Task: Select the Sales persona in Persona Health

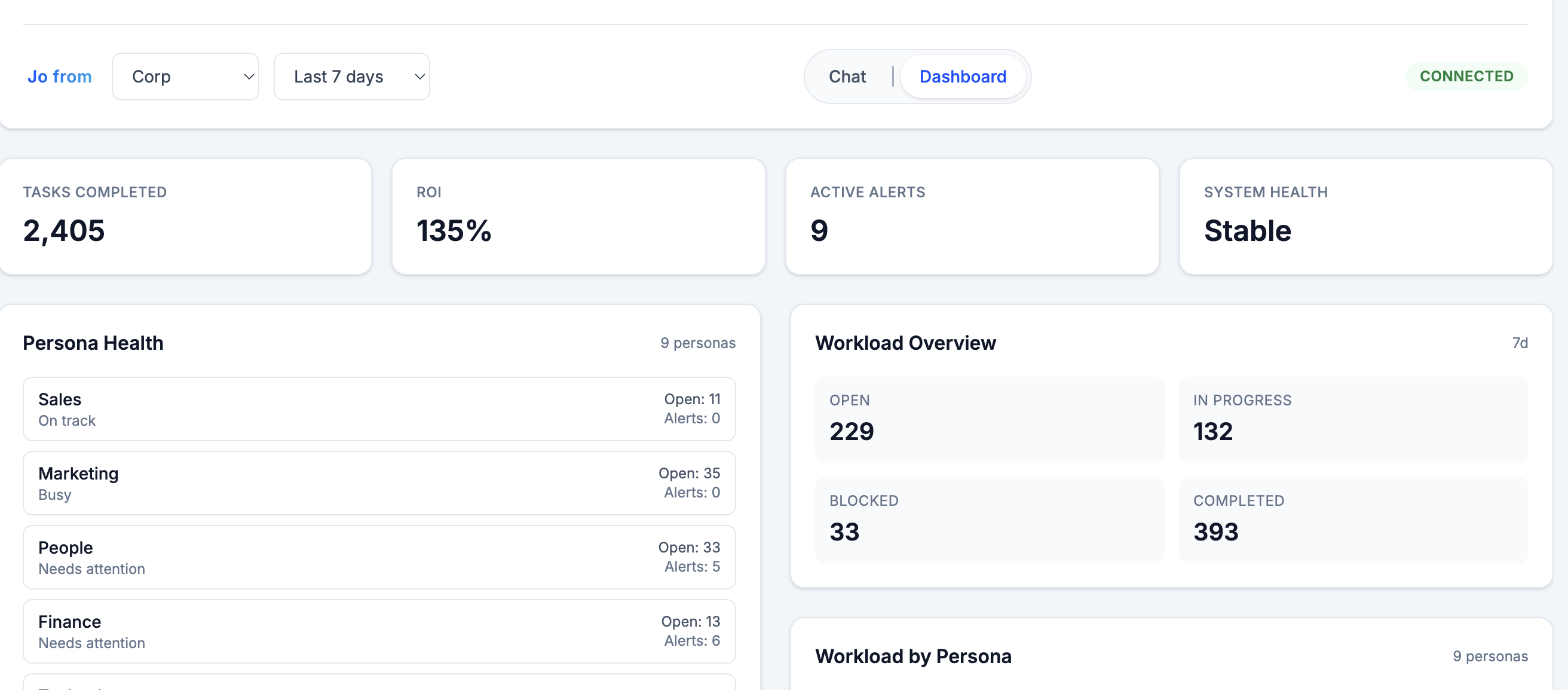Action: pyautogui.click(x=379, y=408)
